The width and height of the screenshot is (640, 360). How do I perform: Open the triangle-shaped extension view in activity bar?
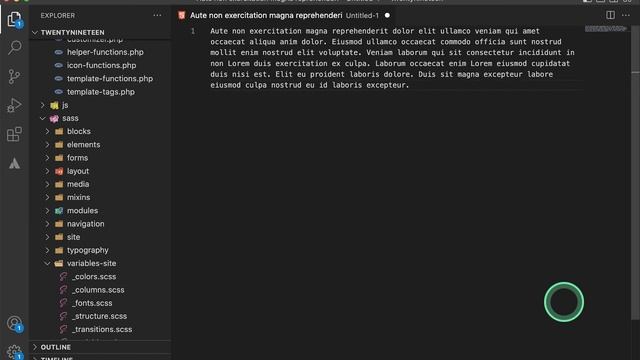(x=14, y=164)
